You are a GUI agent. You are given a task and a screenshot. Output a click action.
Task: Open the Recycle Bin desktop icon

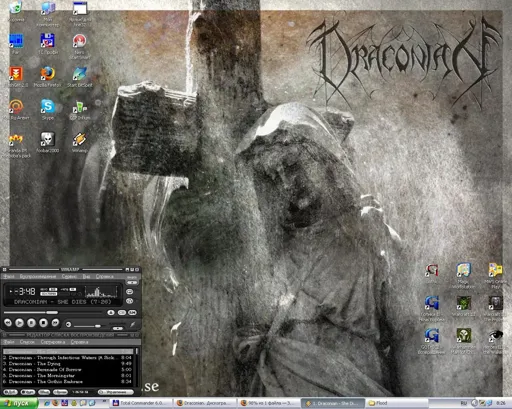pyautogui.click(x=16, y=8)
